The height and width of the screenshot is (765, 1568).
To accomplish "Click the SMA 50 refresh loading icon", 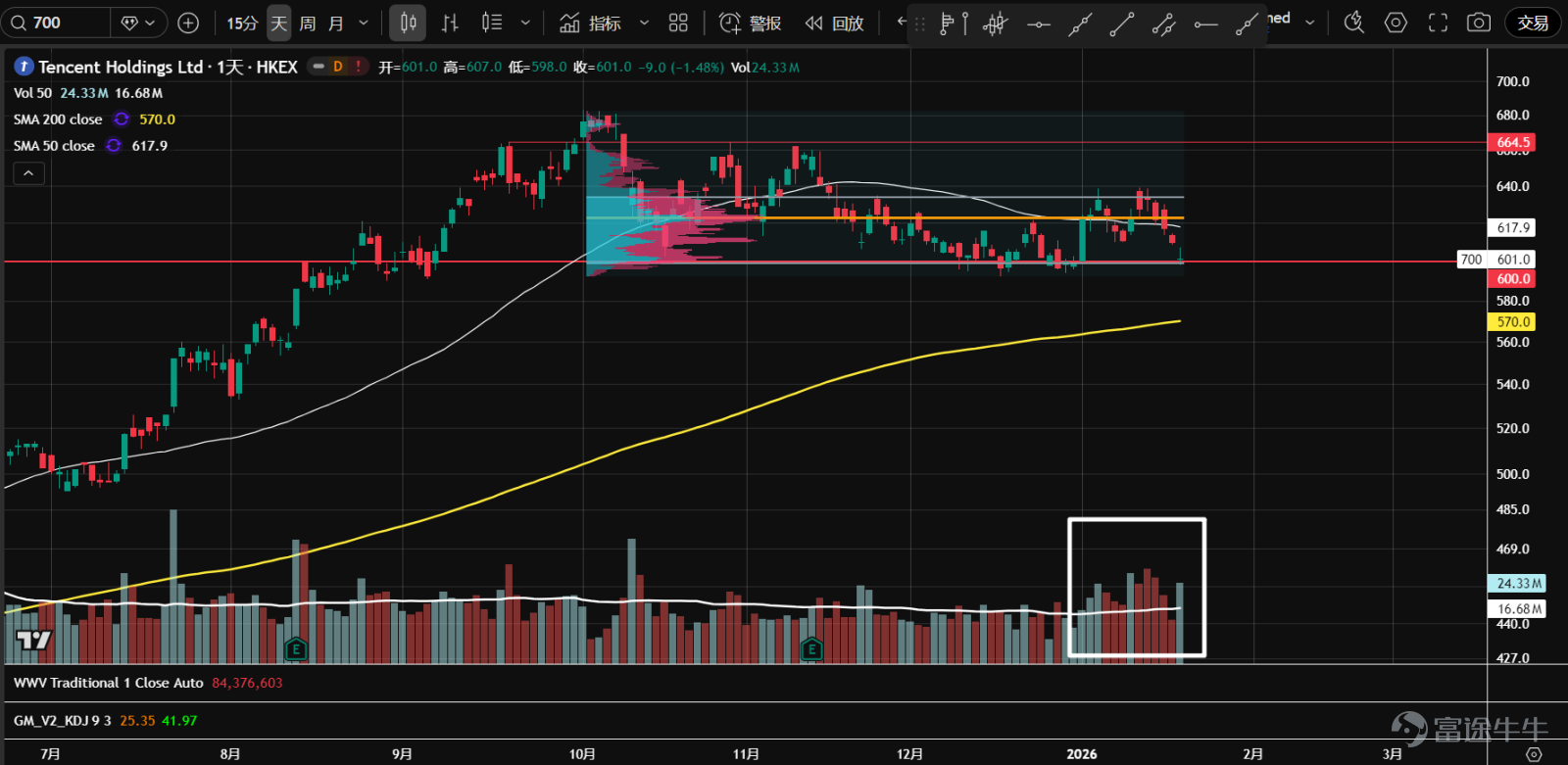I will click(x=114, y=146).
